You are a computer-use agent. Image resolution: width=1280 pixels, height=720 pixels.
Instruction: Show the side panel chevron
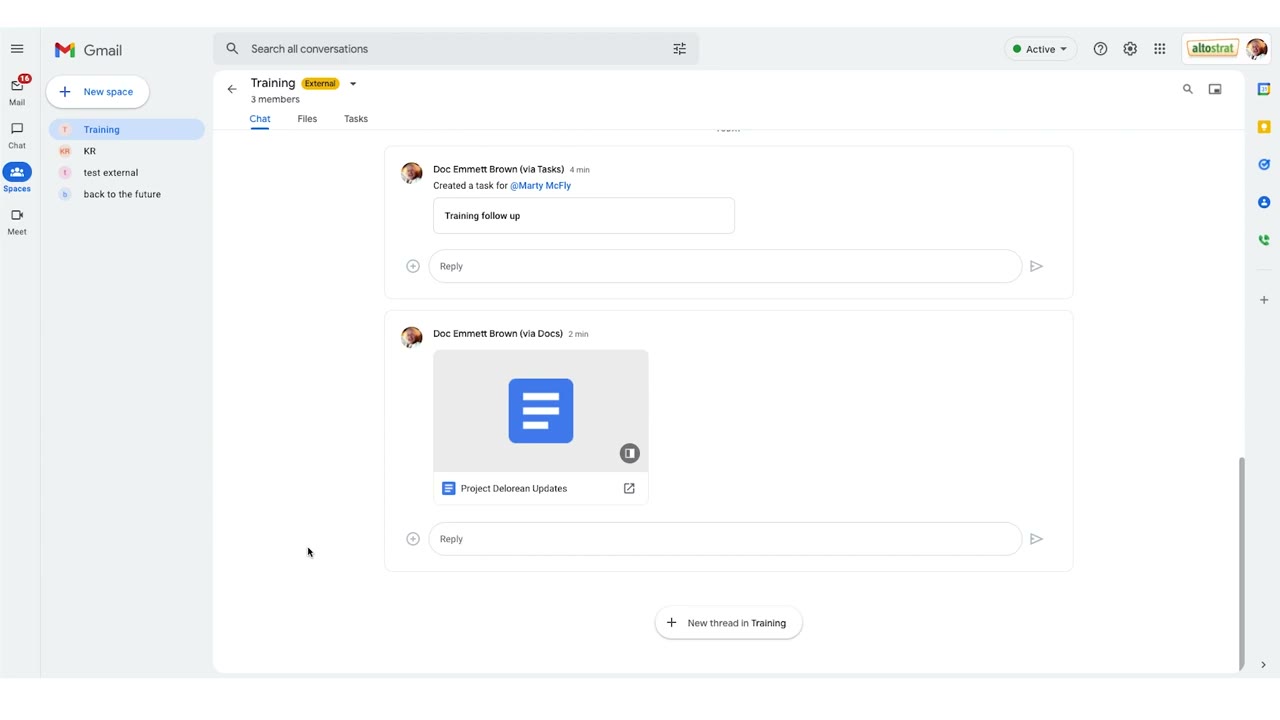click(x=1263, y=665)
